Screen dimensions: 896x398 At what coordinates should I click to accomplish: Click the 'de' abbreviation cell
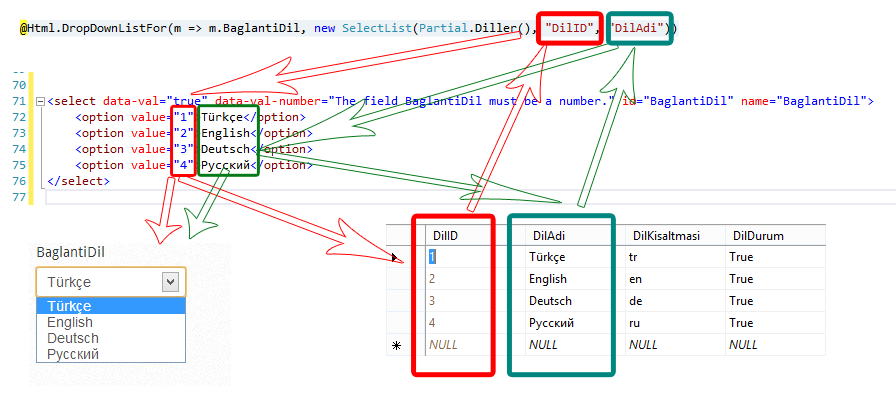pyautogui.click(x=675, y=301)
